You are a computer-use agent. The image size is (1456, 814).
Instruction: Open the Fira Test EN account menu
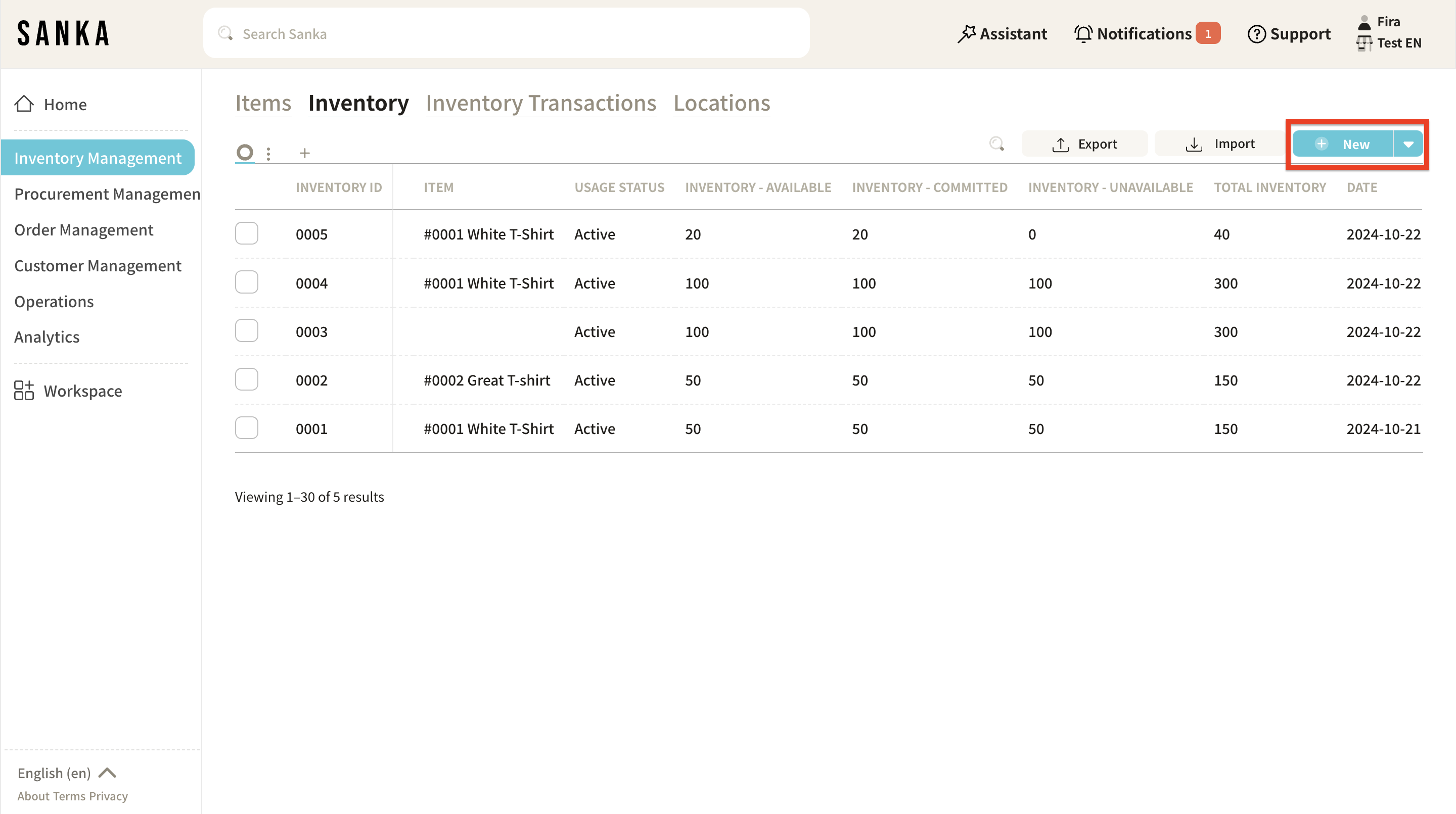(1389, 33)
